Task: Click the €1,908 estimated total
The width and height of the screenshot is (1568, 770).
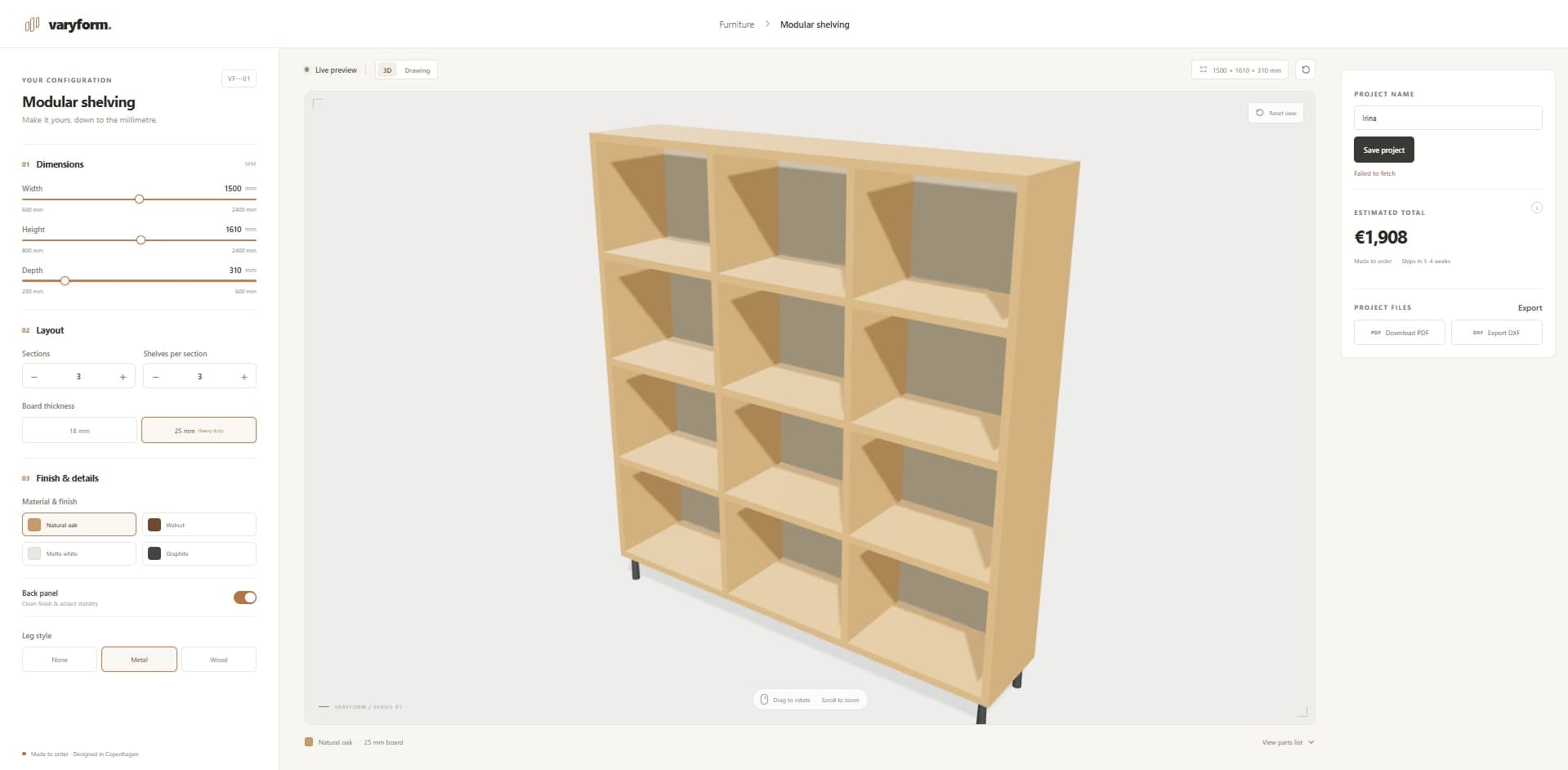Action: (1381, 237)
